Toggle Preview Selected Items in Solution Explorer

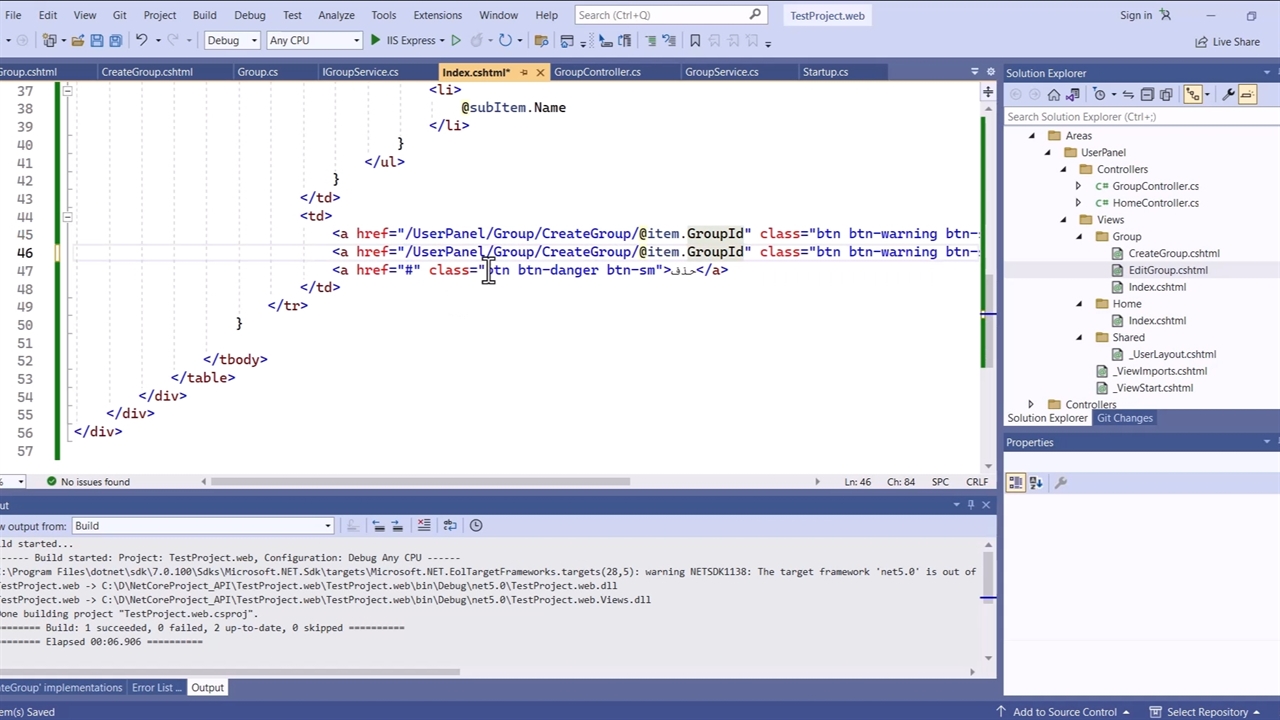pyautogui.click(x=1247, y=95)
